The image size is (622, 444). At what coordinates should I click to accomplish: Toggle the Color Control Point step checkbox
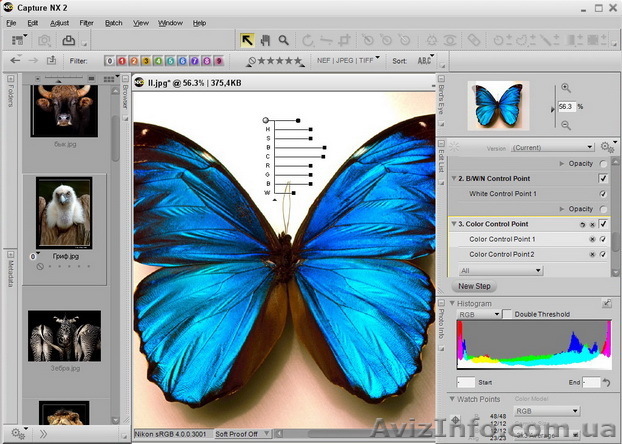603,224
